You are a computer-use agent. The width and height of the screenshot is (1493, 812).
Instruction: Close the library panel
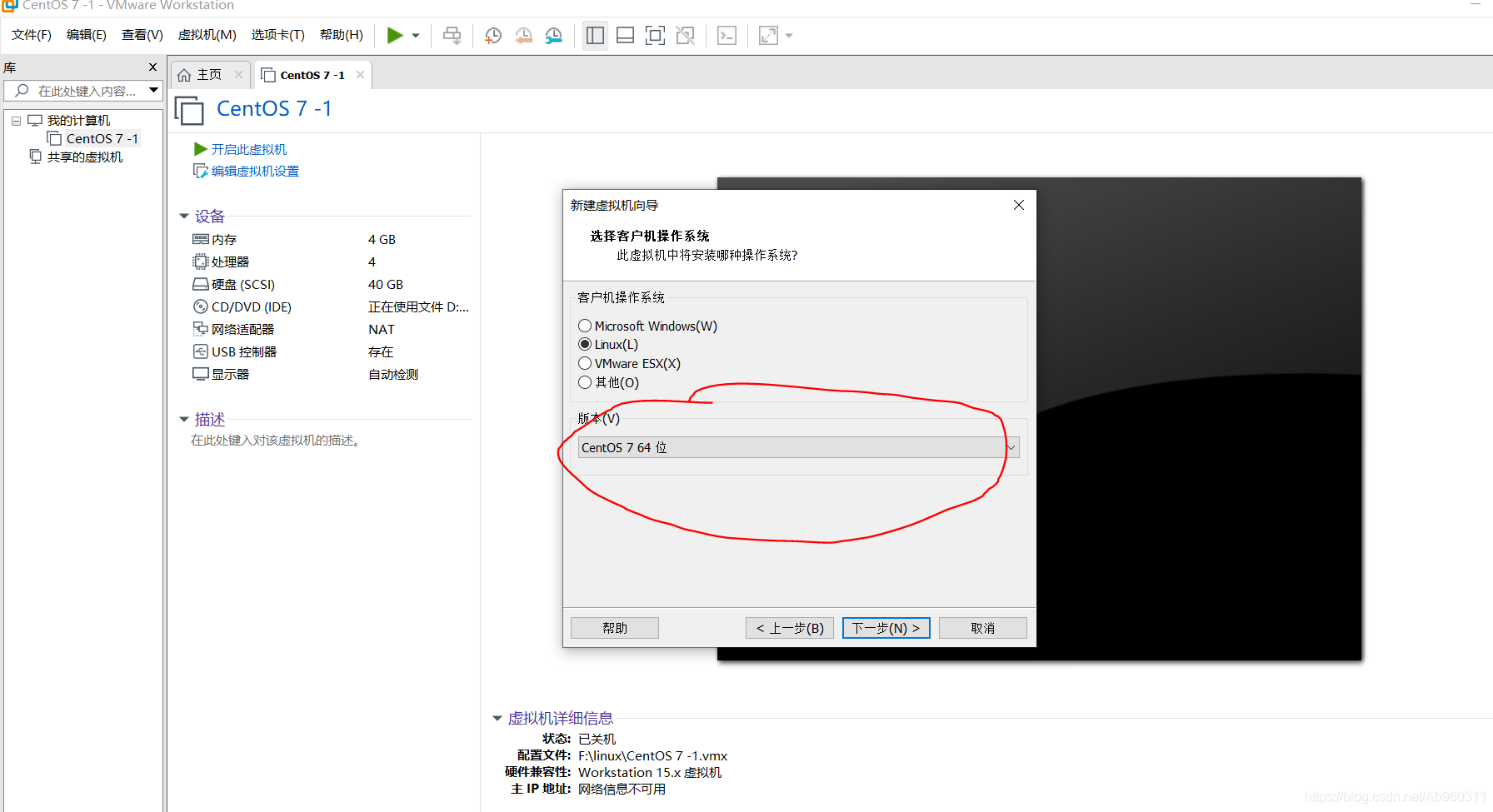(152, 67)
